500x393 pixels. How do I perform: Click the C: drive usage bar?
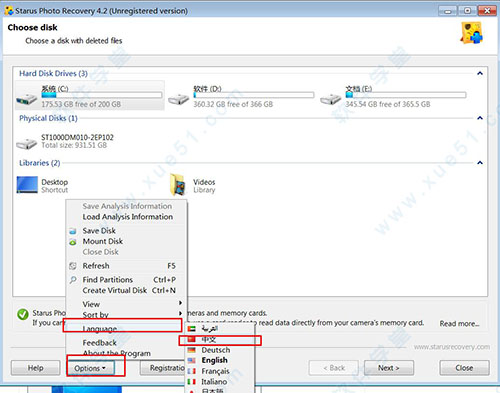point(102,95)
